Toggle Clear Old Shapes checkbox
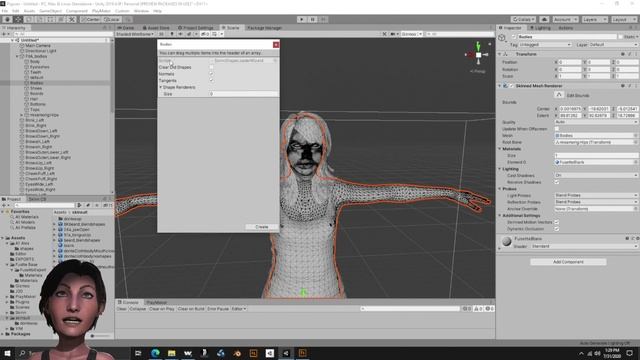 (211, 67)
